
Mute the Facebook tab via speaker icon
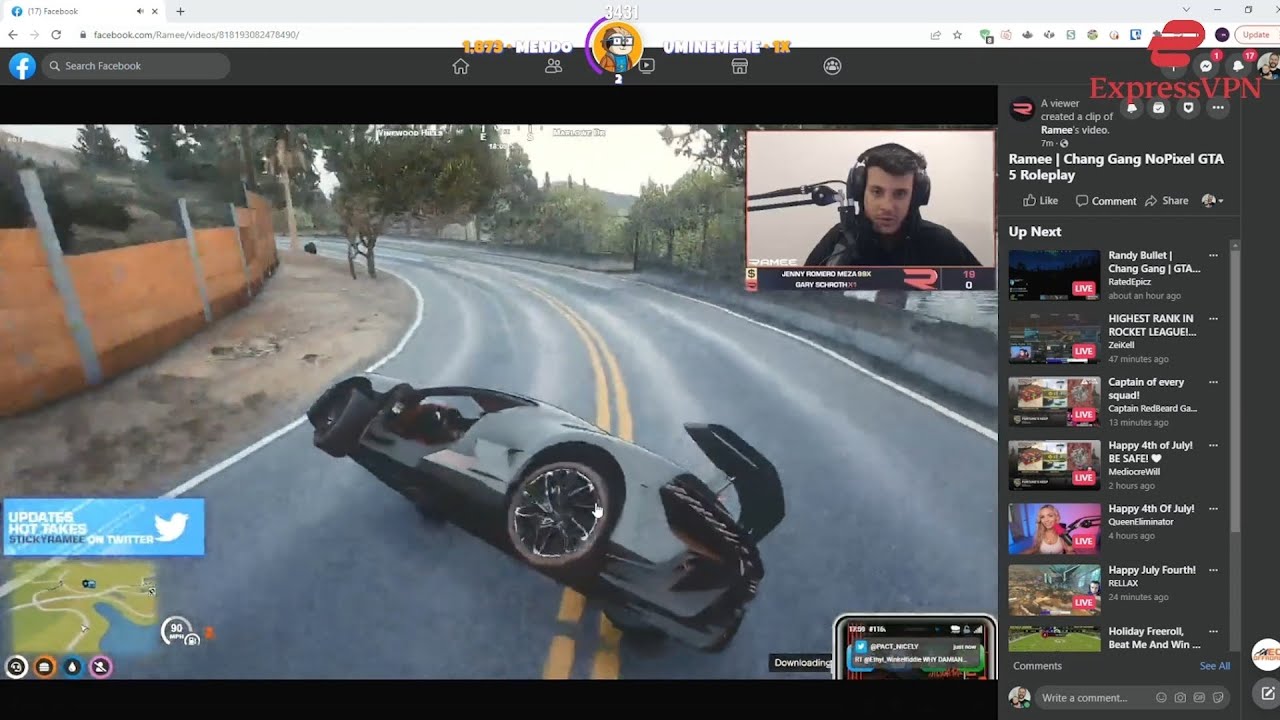pos(140,11)
